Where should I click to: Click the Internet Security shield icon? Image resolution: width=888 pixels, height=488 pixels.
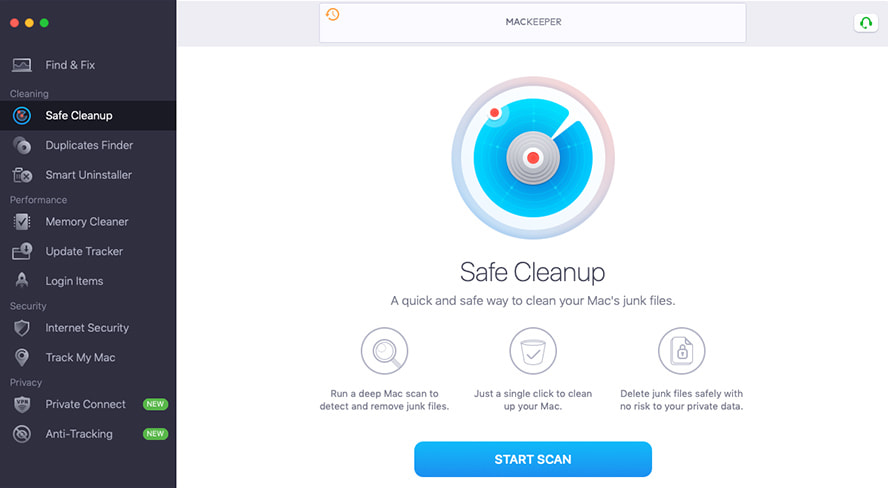(x=22, y=328)
